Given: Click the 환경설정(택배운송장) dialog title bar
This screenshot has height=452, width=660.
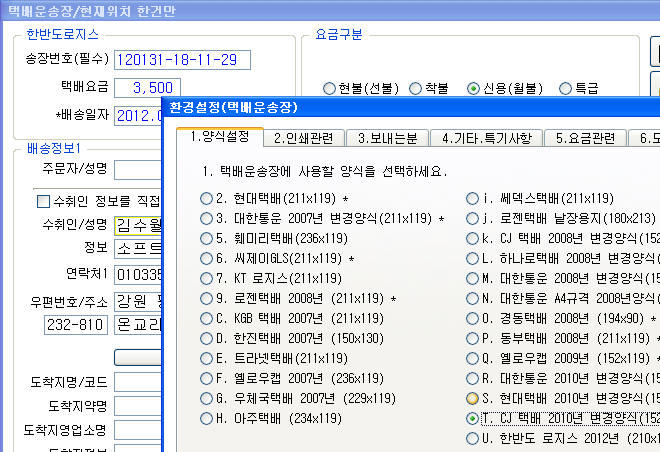Looking at the screenshot, I should 411,107.
